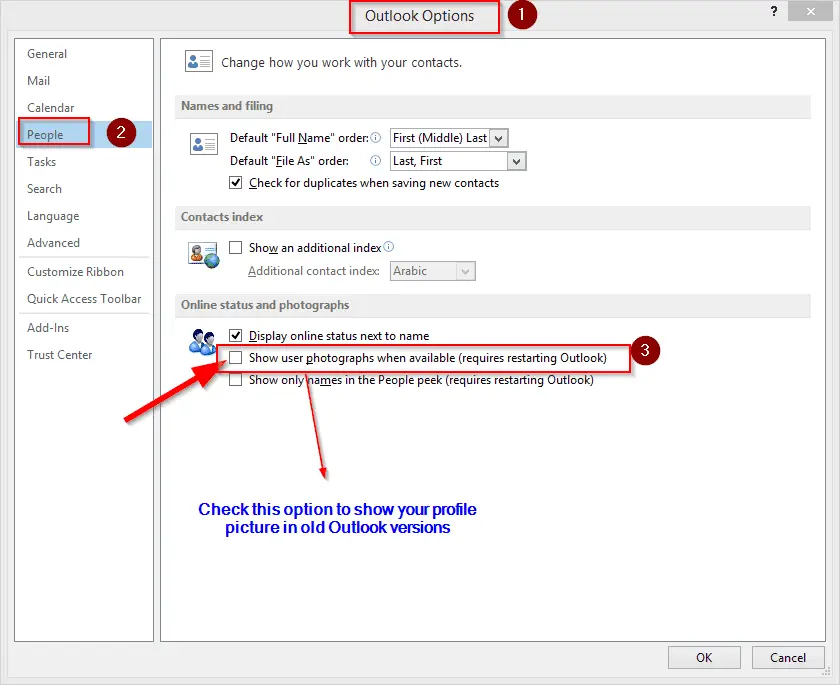Viewport: 840px width, 685px height.
Task: Open Language settings in the sidebar
Action: tap(53, 216)
